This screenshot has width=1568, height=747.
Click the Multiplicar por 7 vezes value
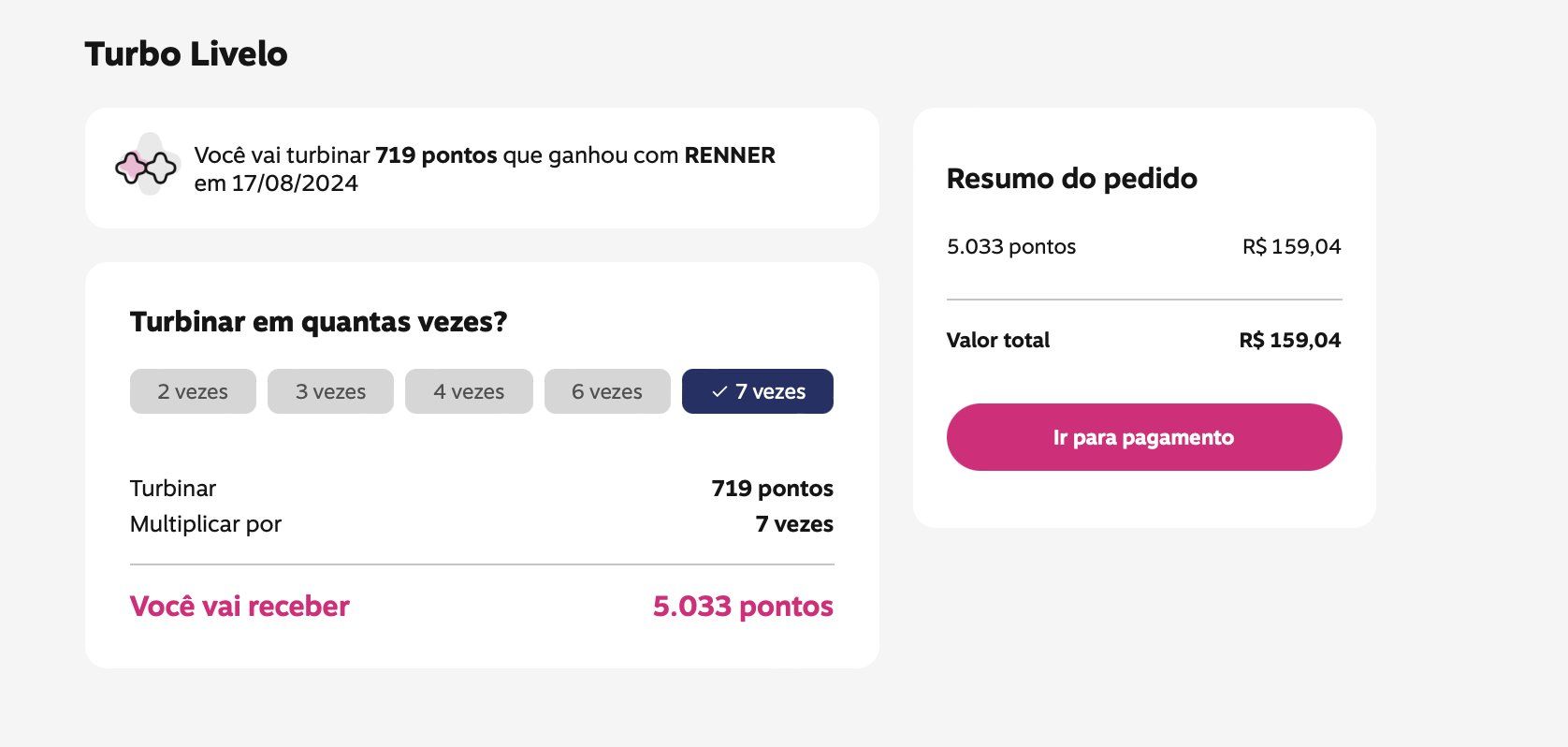coord(794,524)
